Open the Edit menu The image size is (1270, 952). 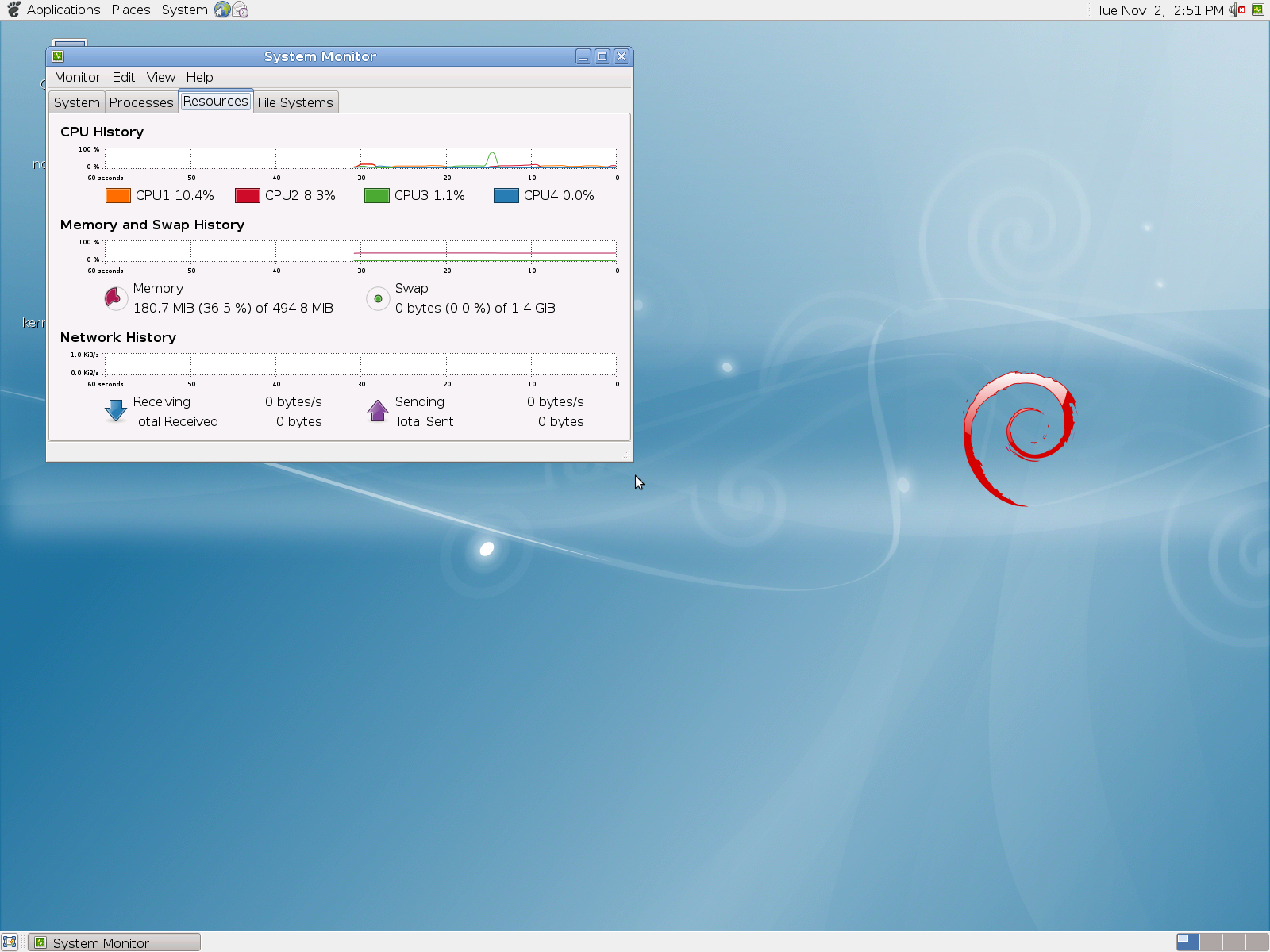(123, 77)
